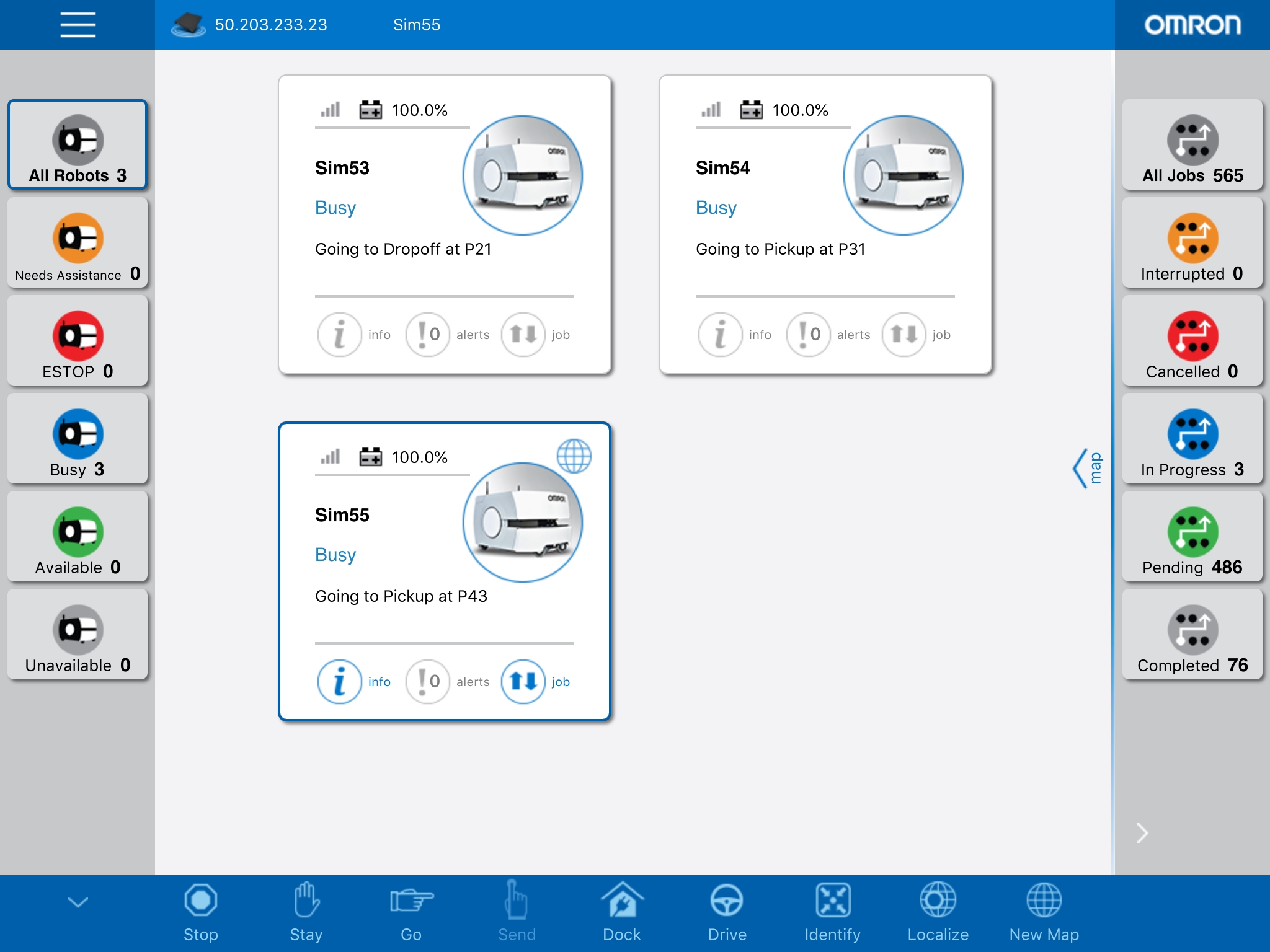Screen dimensions: 1270x952
Task: Open info for Sim54
Action: 735,335
